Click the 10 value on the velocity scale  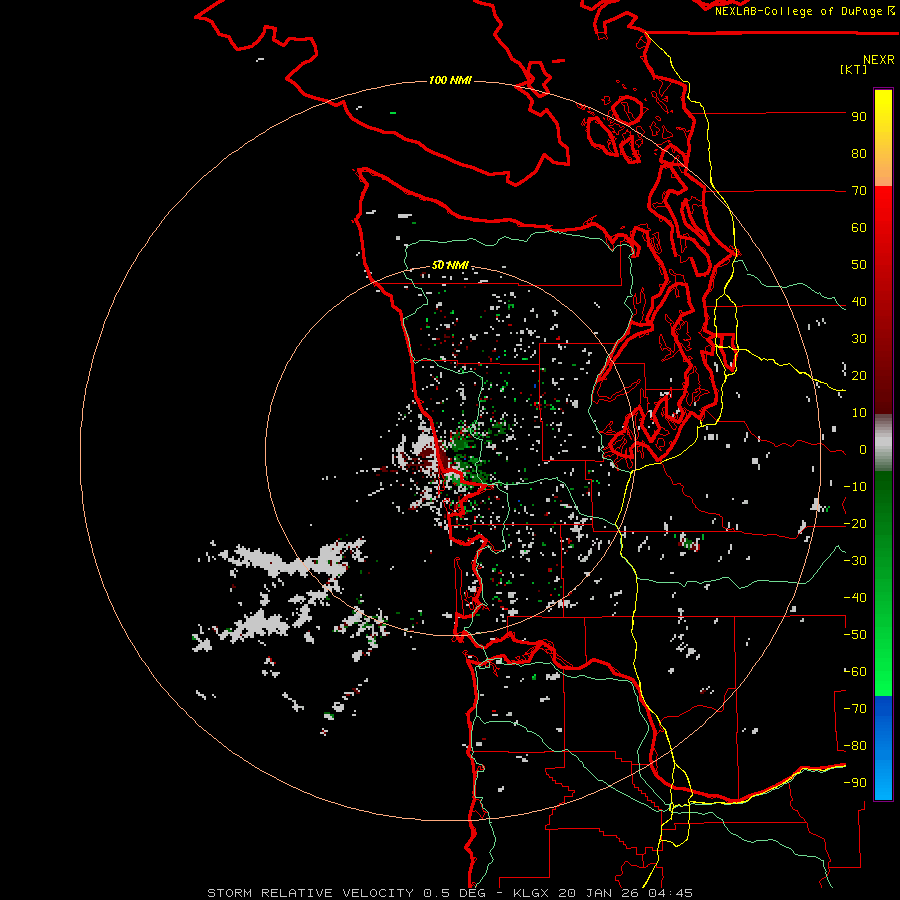tap(859, 413)
